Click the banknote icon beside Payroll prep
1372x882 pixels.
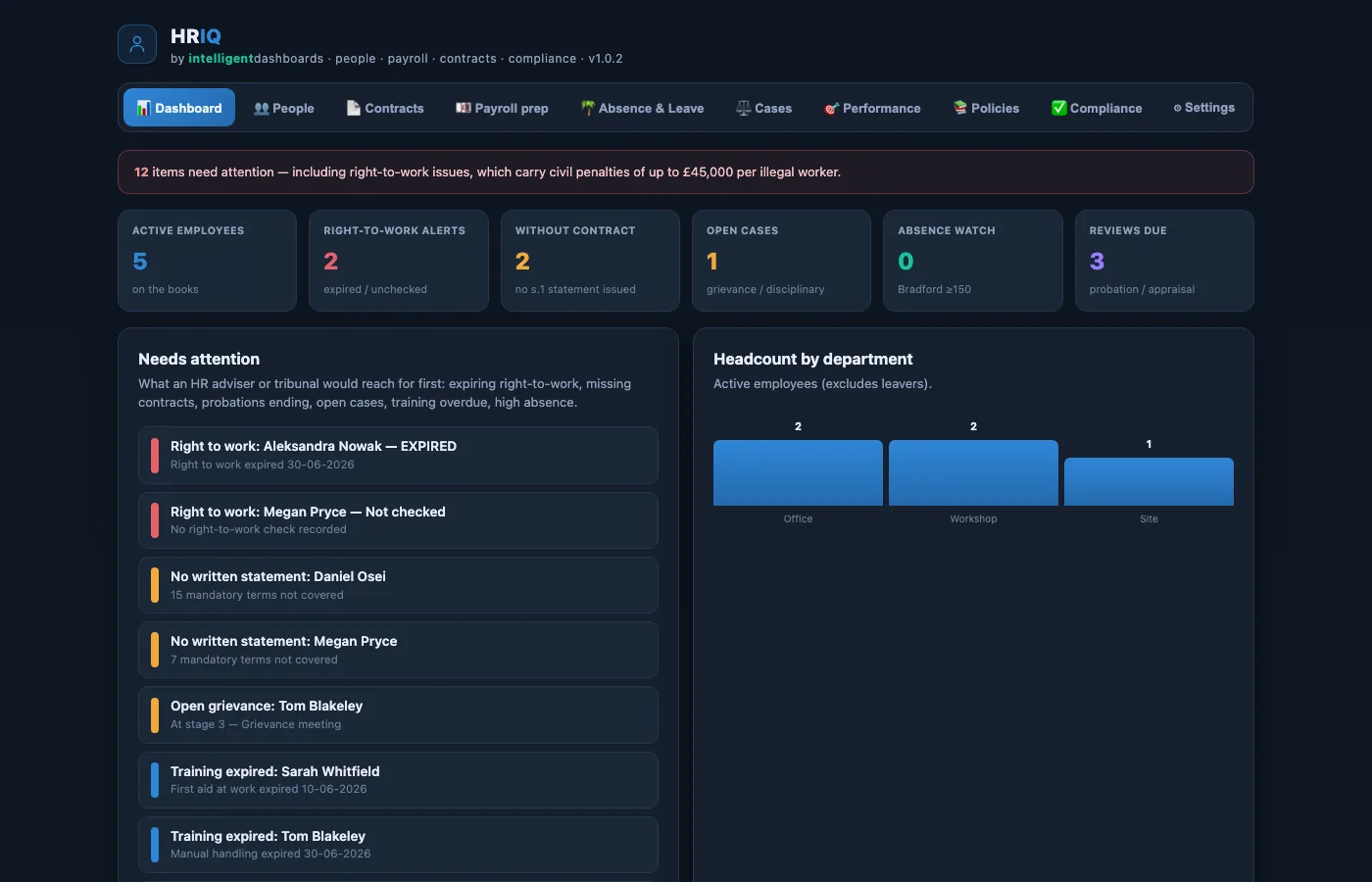(464, 108)
